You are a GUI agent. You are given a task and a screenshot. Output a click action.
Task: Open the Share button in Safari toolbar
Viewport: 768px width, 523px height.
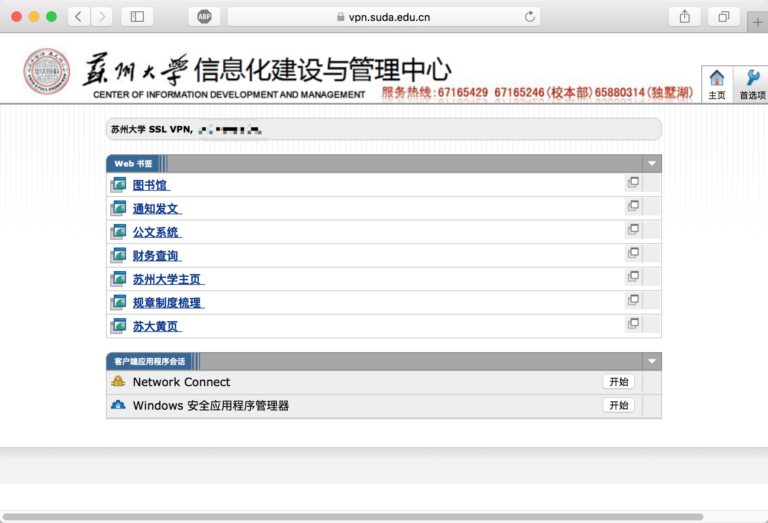pos(685,17)
